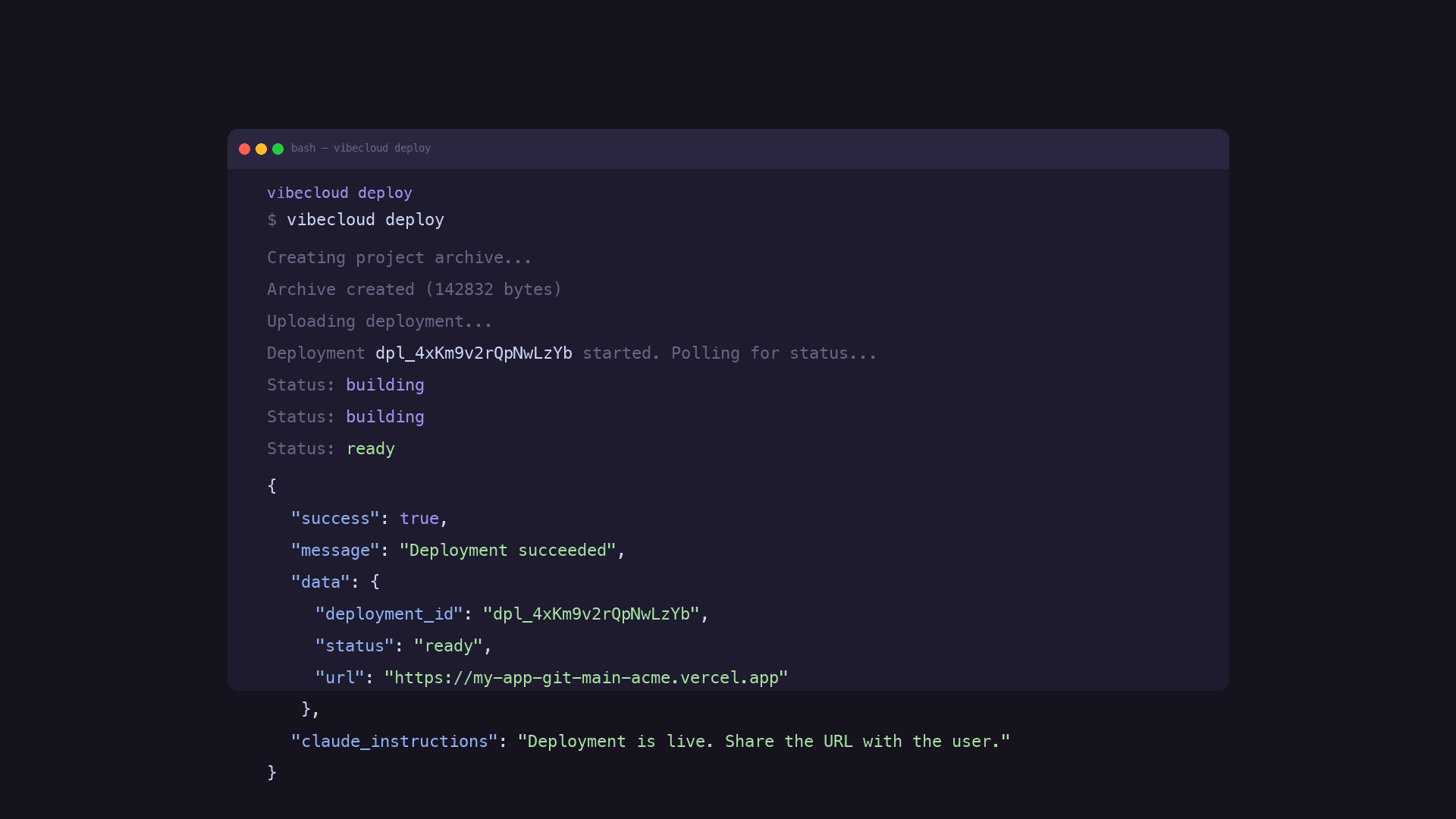Click the 'Creating project archive...' output line
The height and width of the screenshot is (819, 1456).
pyautogui.click(x=399, y=258)
